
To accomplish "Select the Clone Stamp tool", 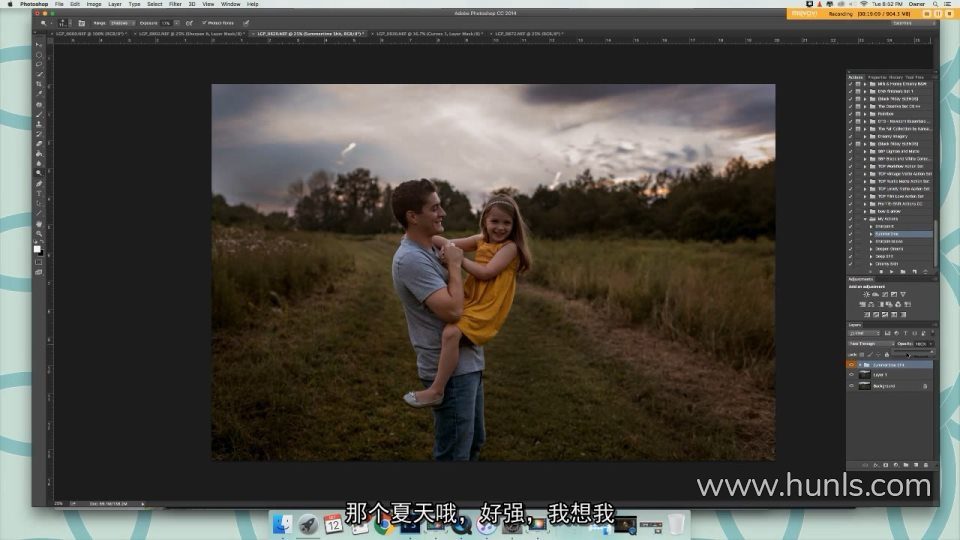I will point(39,124).
